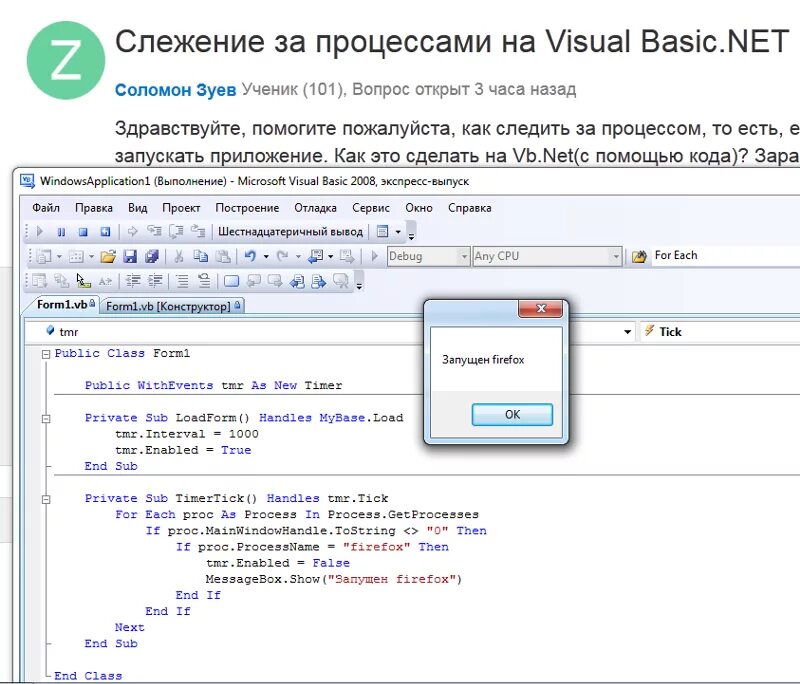Go to the next bookmark icon

[x=275, y=281]
